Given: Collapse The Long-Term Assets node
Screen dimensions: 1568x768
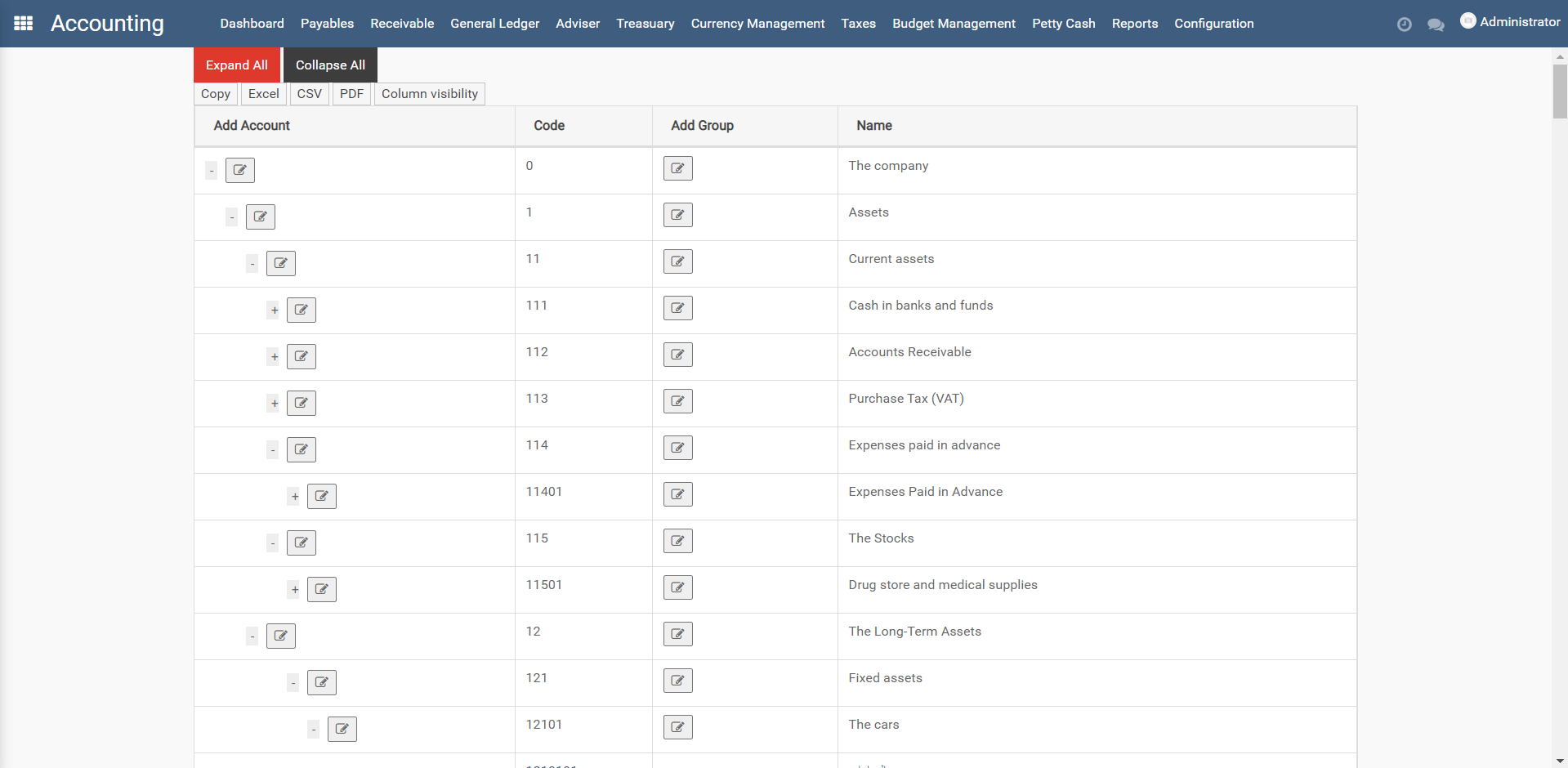Looking at the screenshot, I should pyautogui.click(x=252, y=636).
